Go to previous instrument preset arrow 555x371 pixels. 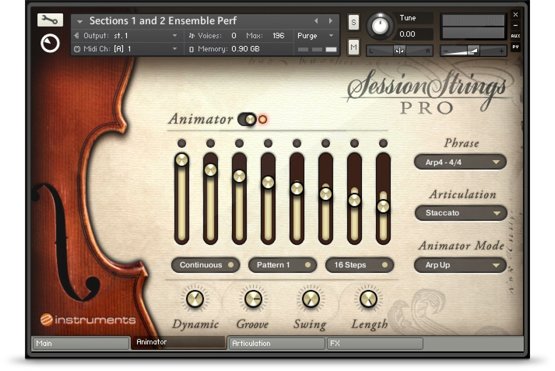(x=316, y=21)
